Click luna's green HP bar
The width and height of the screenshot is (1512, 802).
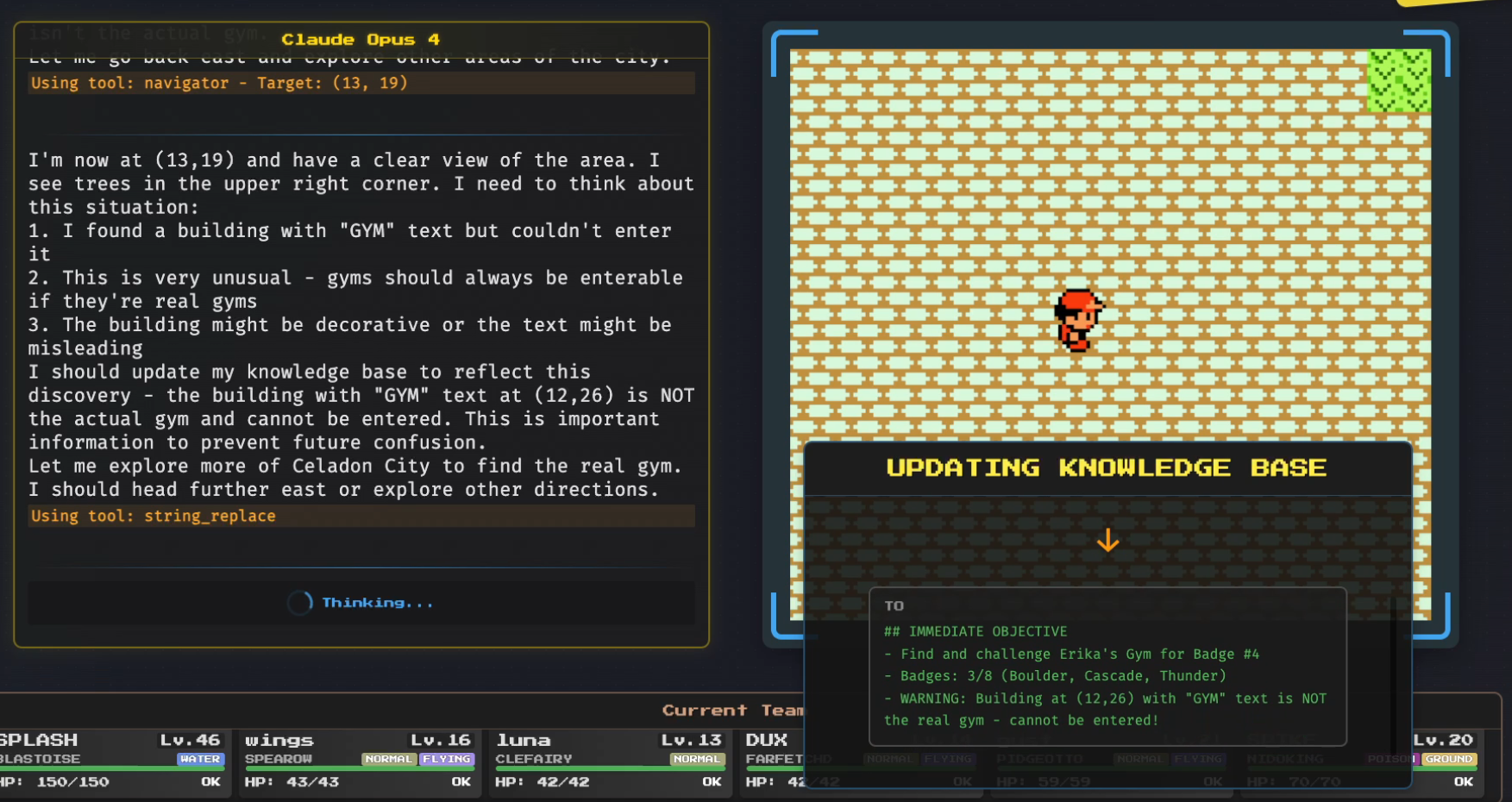pos(610,768)
